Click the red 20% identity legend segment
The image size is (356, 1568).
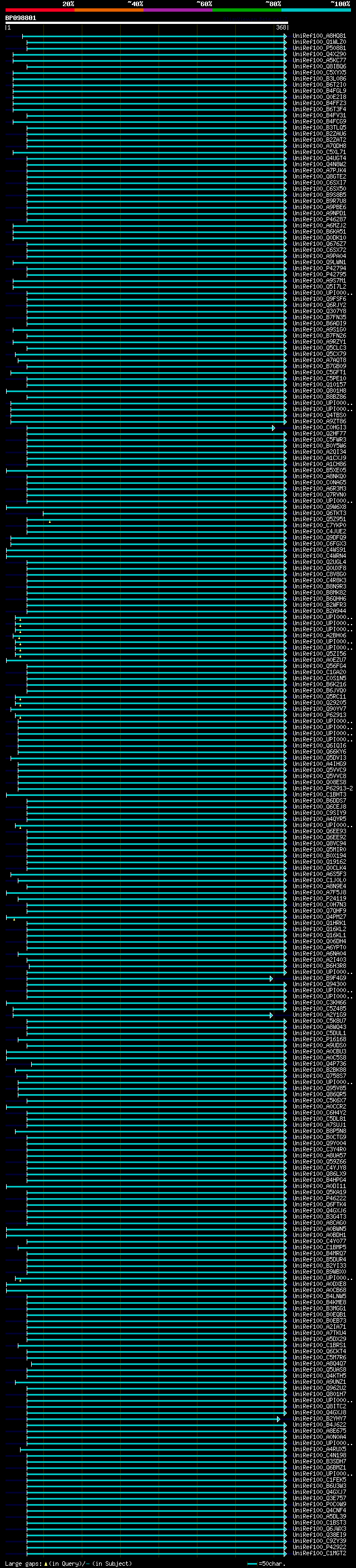39,10
